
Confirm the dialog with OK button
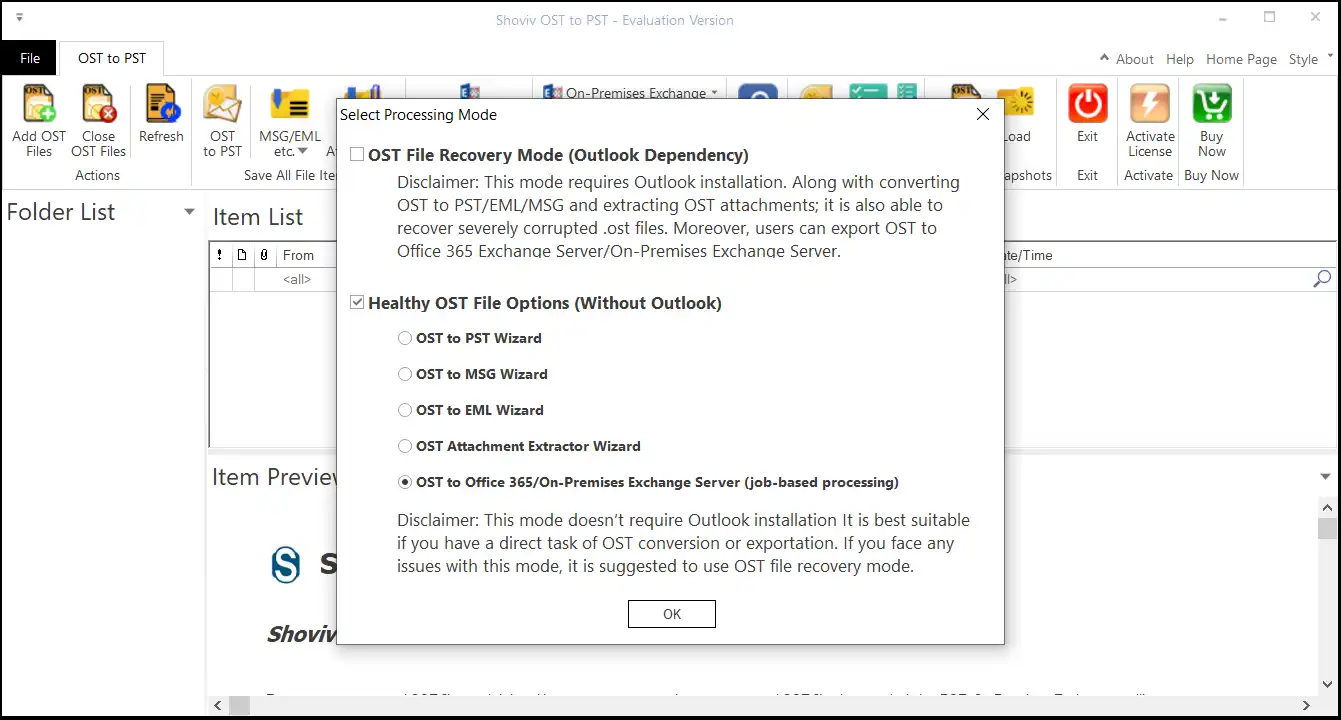[x=672, y=614]
